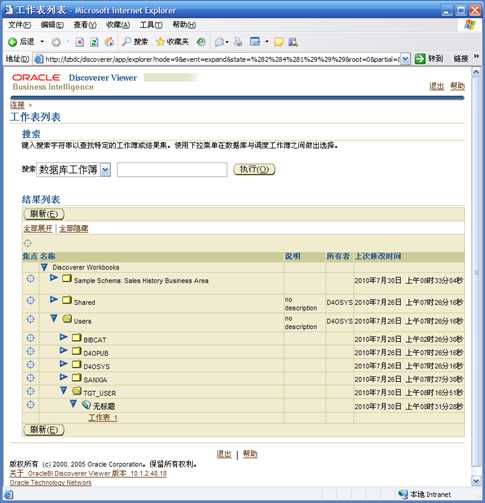Click the 无标题 workbook icon
The width and height of the screenshot is (485, 503).
pos(86,404)
